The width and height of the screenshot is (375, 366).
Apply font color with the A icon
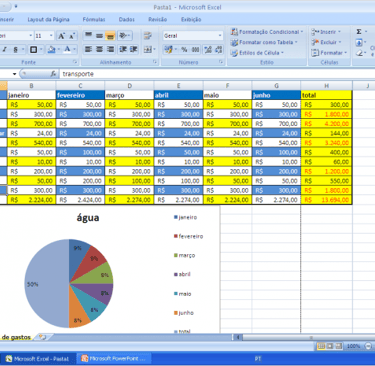(67, 50)
